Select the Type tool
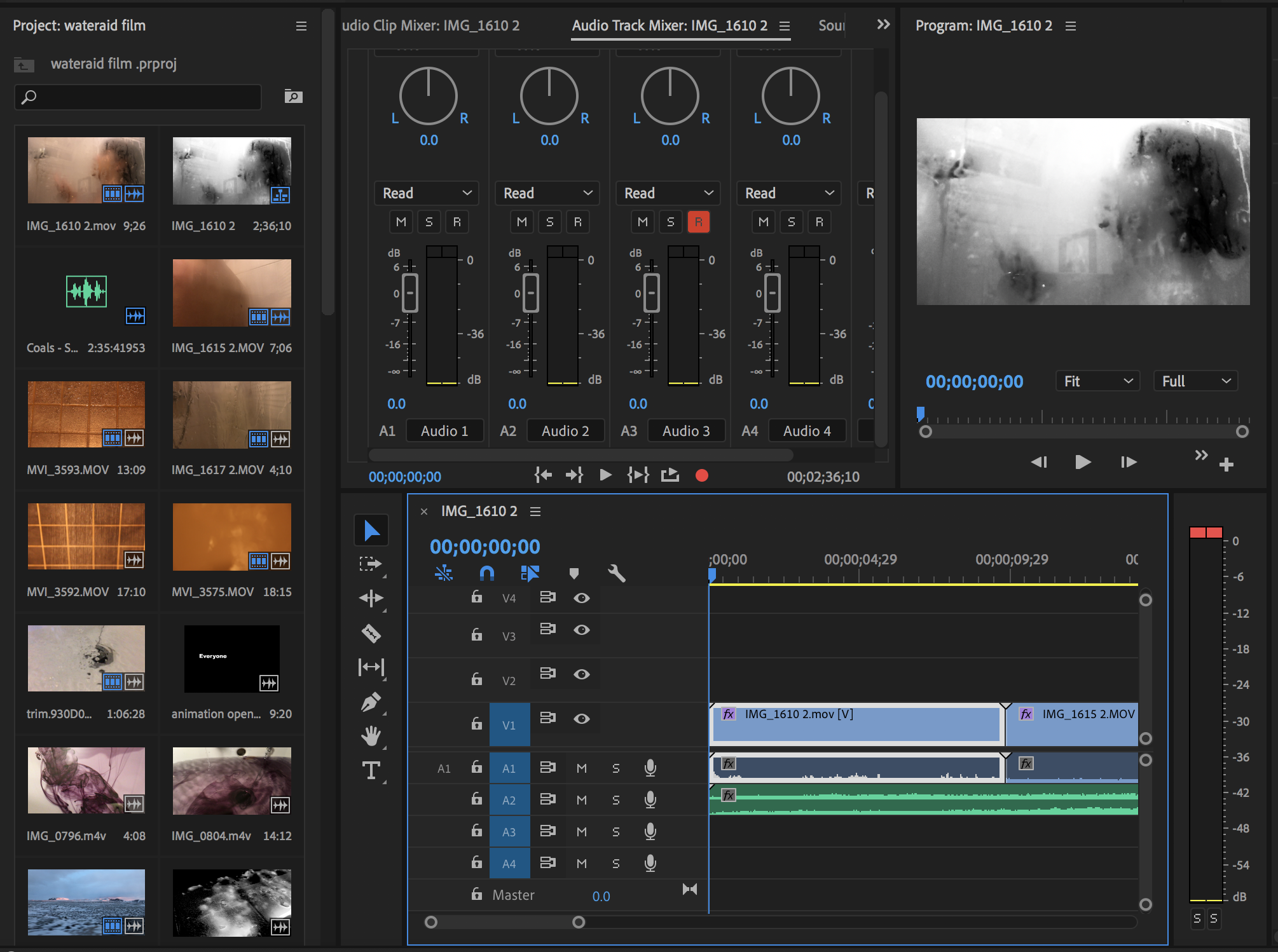The image size is (1278, 952). click(371, 770)
